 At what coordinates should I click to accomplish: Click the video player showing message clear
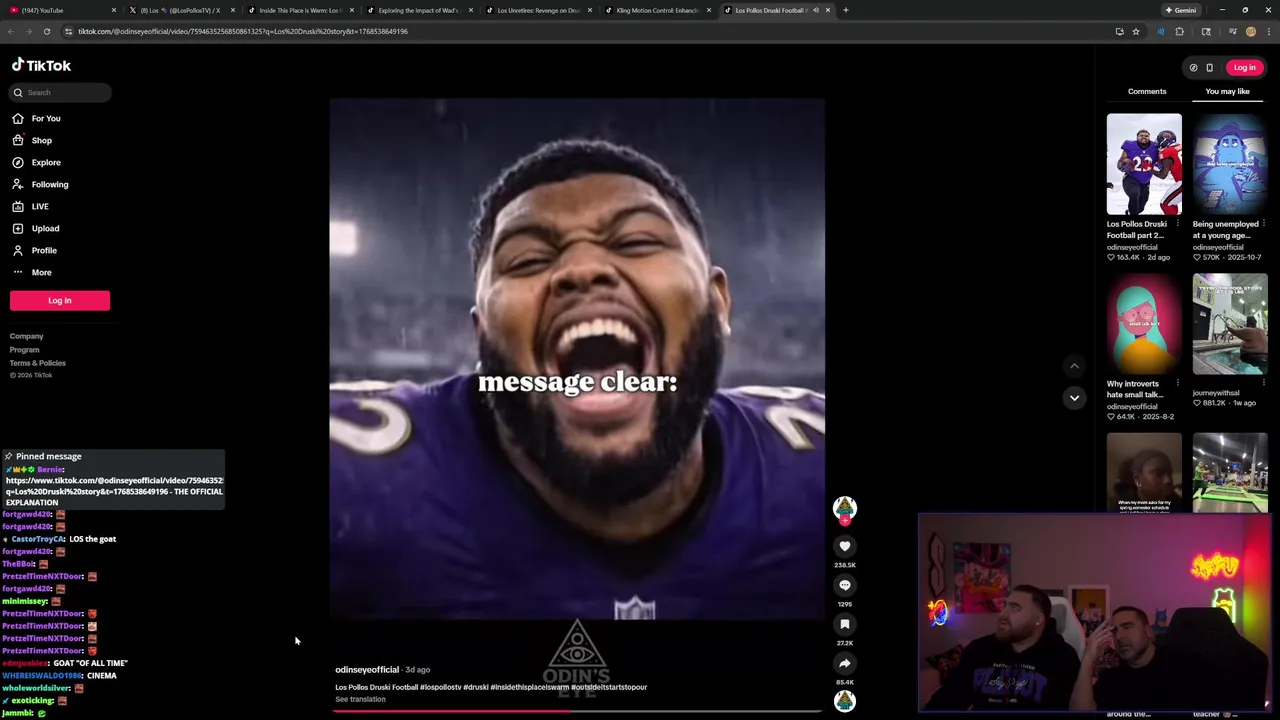pos(577,358)
